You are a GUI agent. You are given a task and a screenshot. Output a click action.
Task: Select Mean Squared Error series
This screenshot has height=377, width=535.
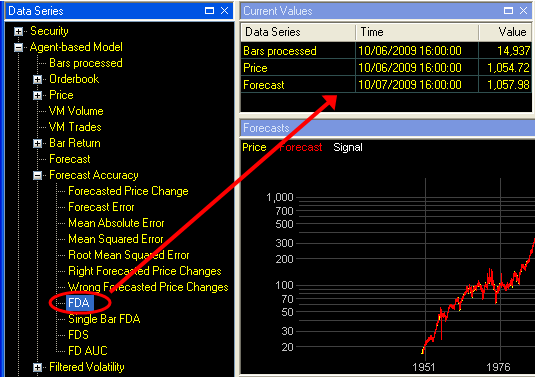(116, 239)
